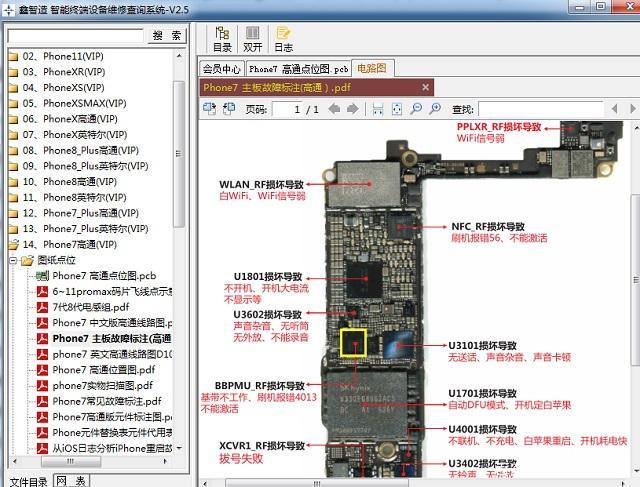Open the 08、Phone8_Plus高通(VIP) folder
The width and height of the screenshot is (640, 487).
tap(80, 150)
